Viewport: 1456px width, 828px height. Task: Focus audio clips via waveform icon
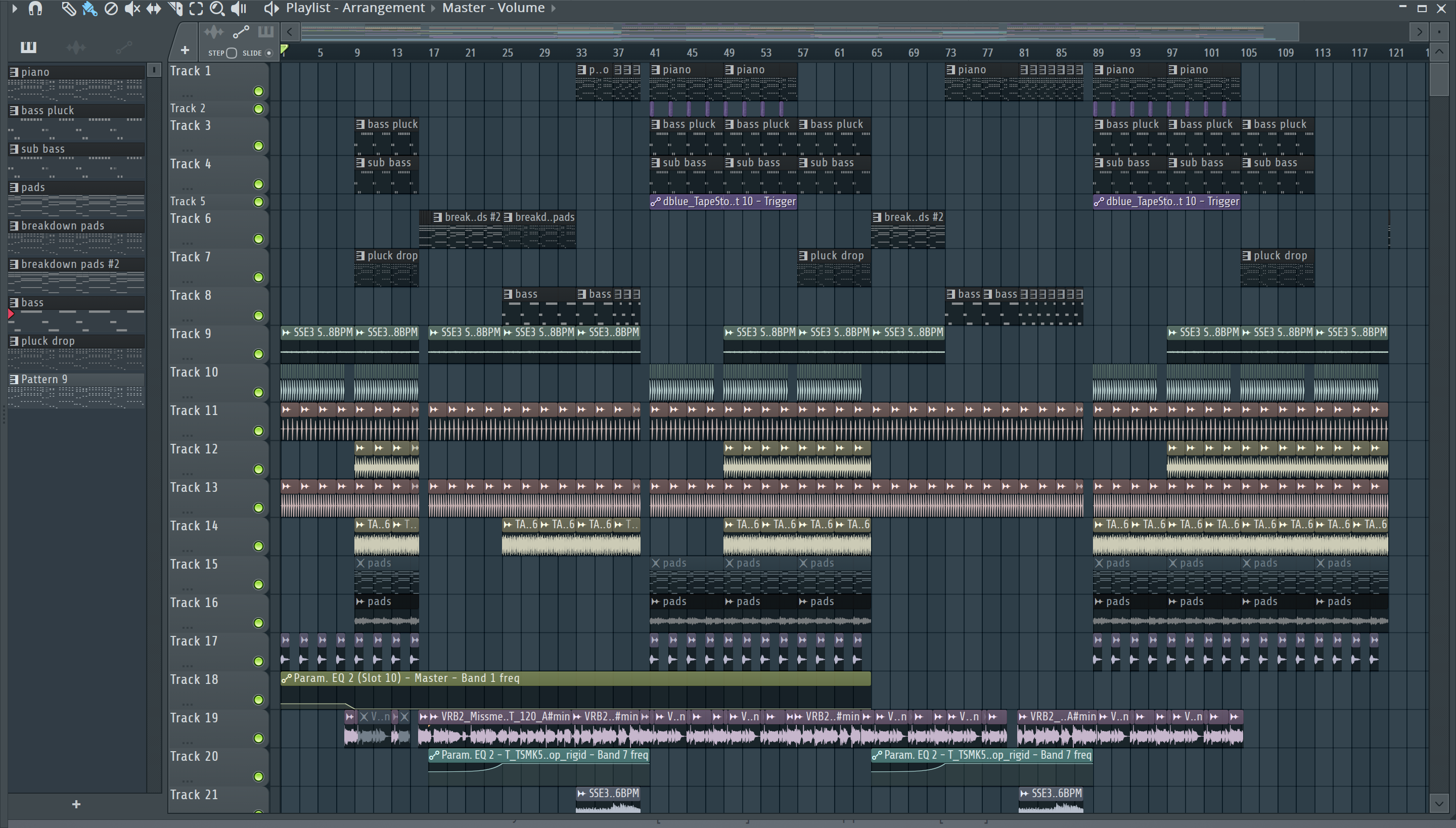(214, 32)
